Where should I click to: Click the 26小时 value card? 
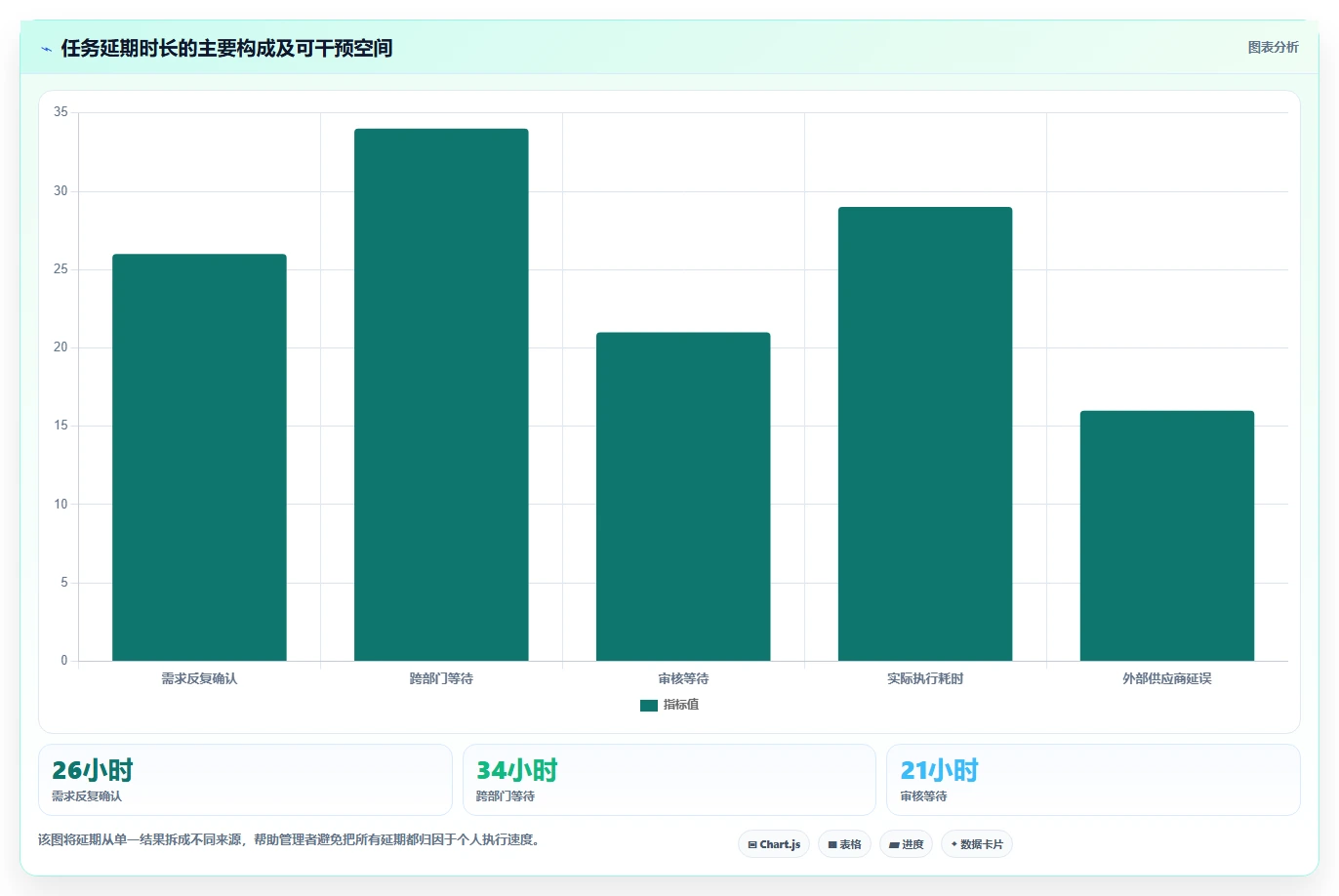[x=245, y=780]
